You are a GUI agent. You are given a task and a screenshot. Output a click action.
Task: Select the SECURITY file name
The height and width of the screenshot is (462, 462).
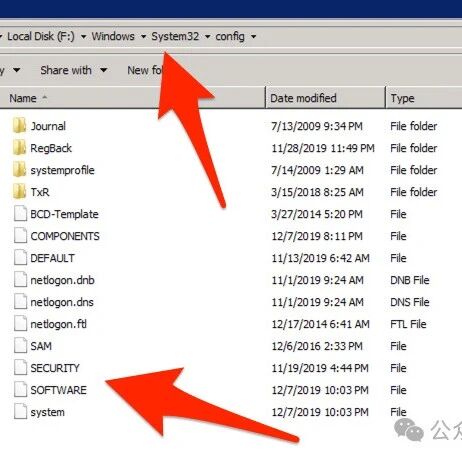pyautogui.click(x=55, y=368)
